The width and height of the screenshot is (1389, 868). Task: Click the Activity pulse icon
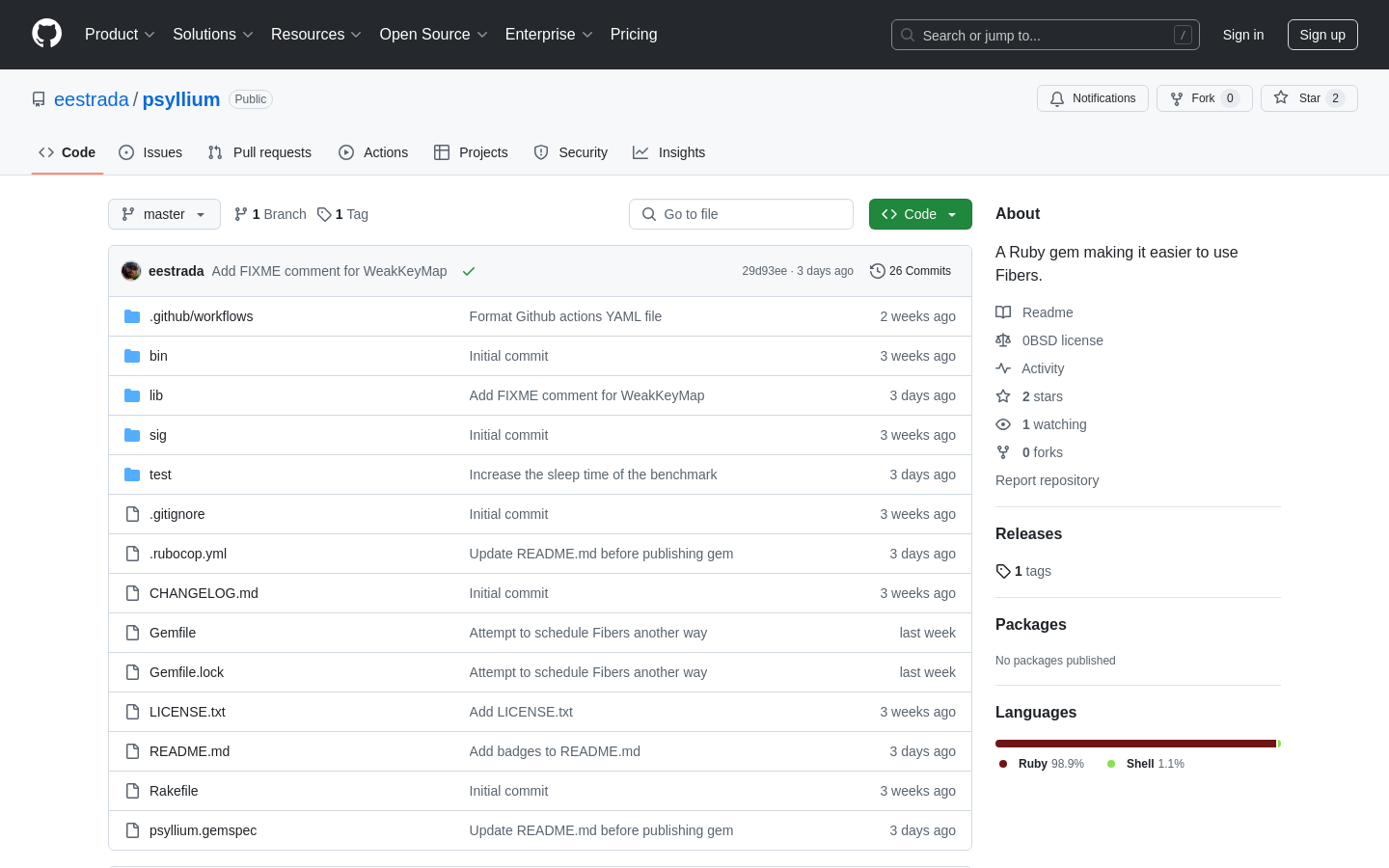pos(1003,368)
